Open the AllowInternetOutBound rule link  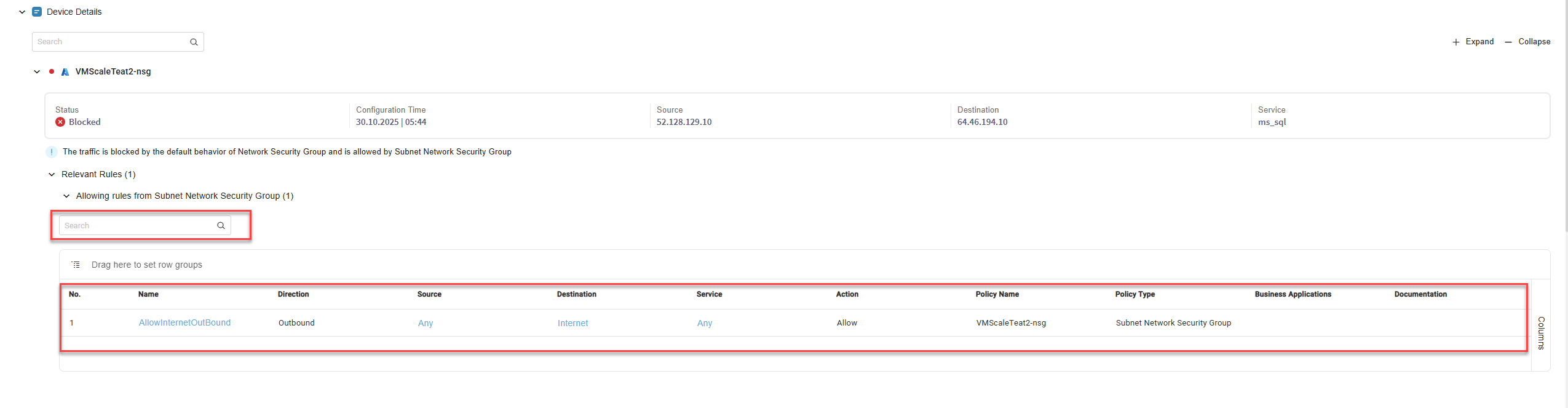point(184,322)
